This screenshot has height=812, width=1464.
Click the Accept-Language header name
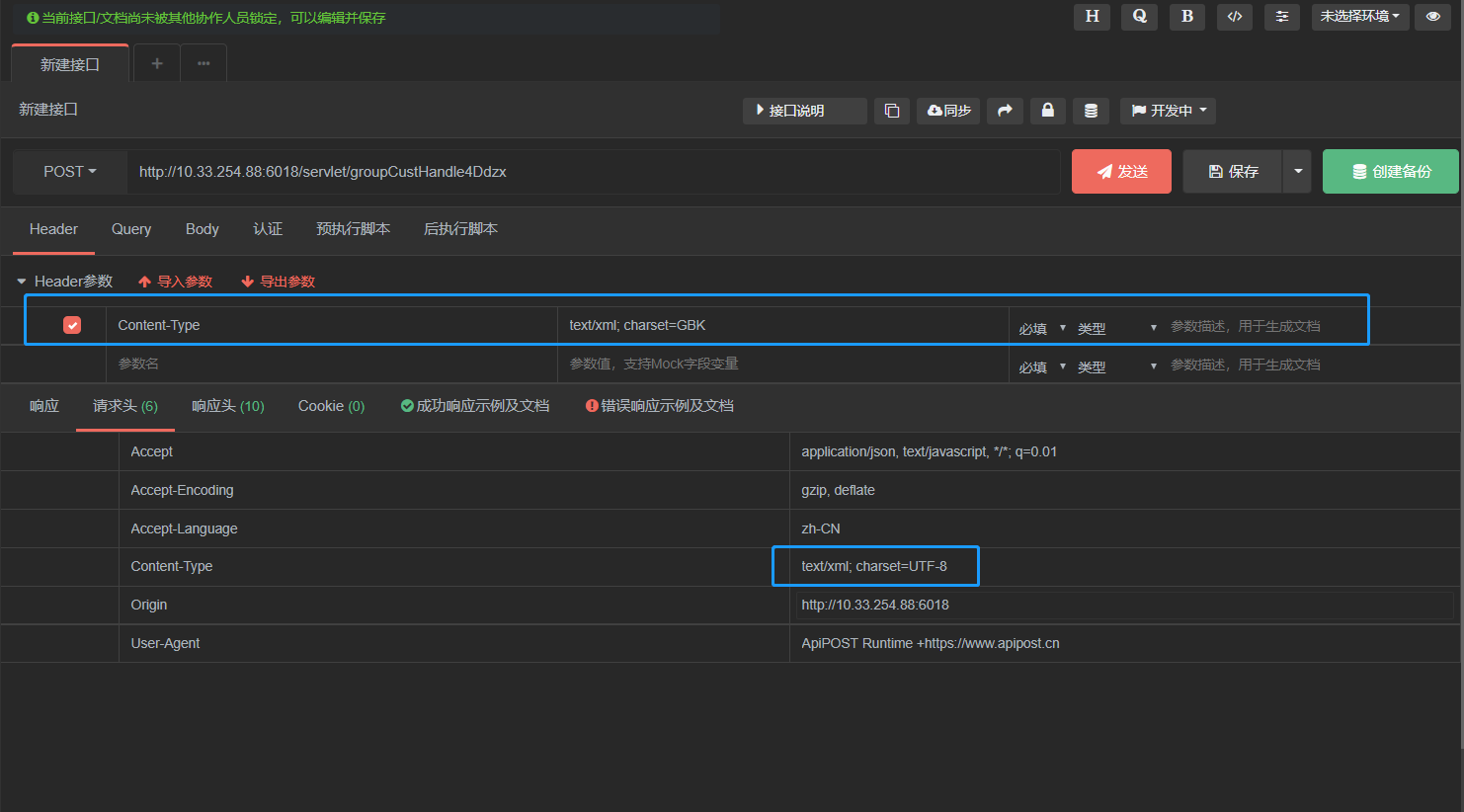coord(184,528)
